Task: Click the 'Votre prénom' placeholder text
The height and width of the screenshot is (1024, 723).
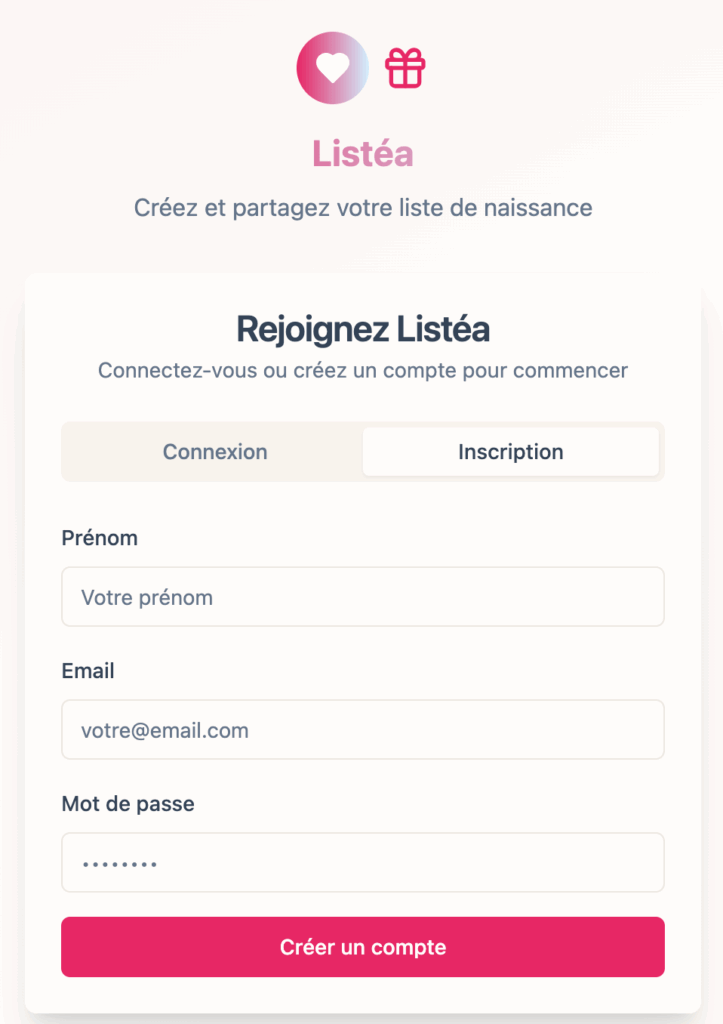Action: [147, 598]
